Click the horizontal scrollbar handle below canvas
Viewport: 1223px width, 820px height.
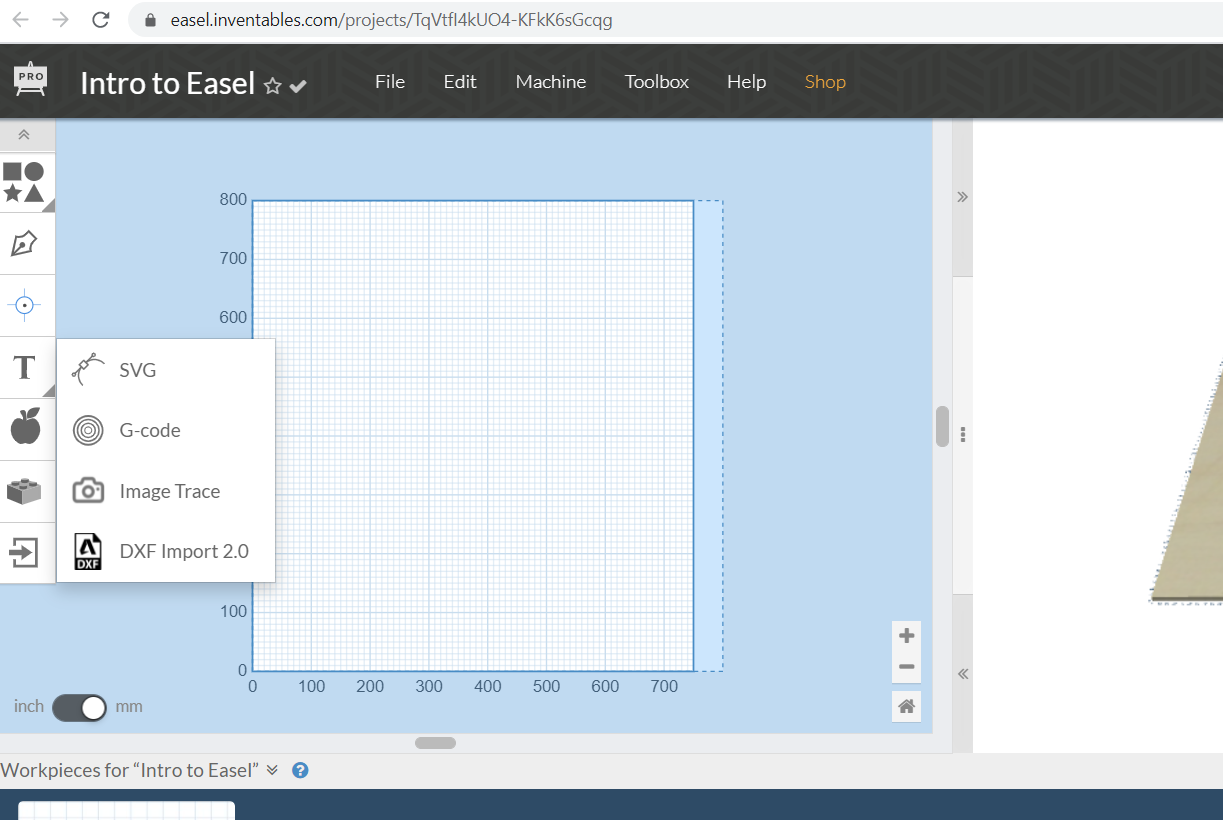point(435,743)
